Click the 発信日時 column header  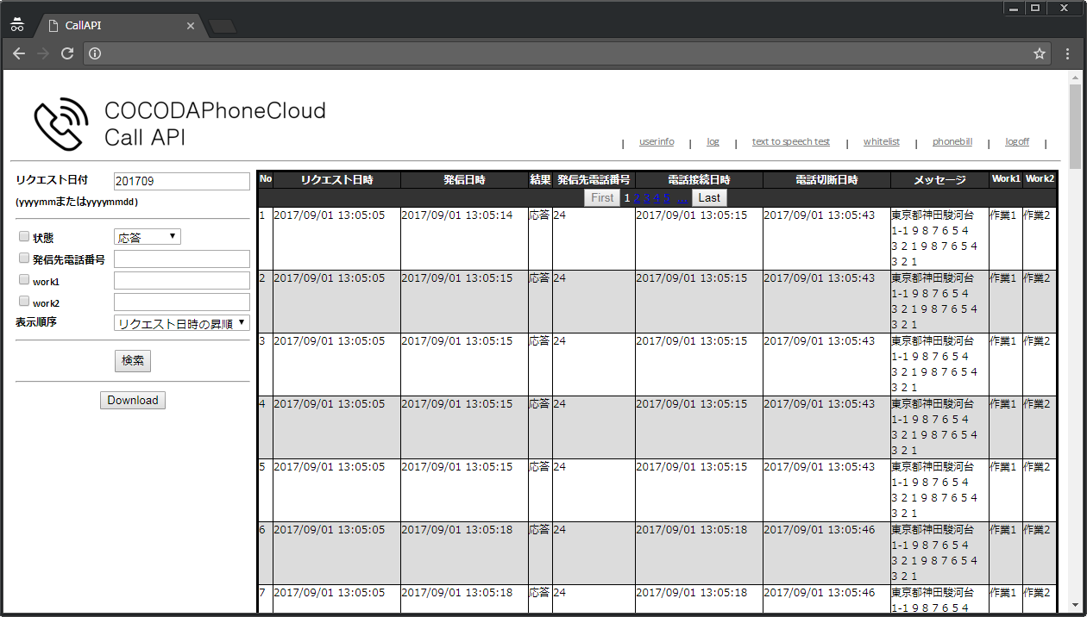[x=464, y=180]
